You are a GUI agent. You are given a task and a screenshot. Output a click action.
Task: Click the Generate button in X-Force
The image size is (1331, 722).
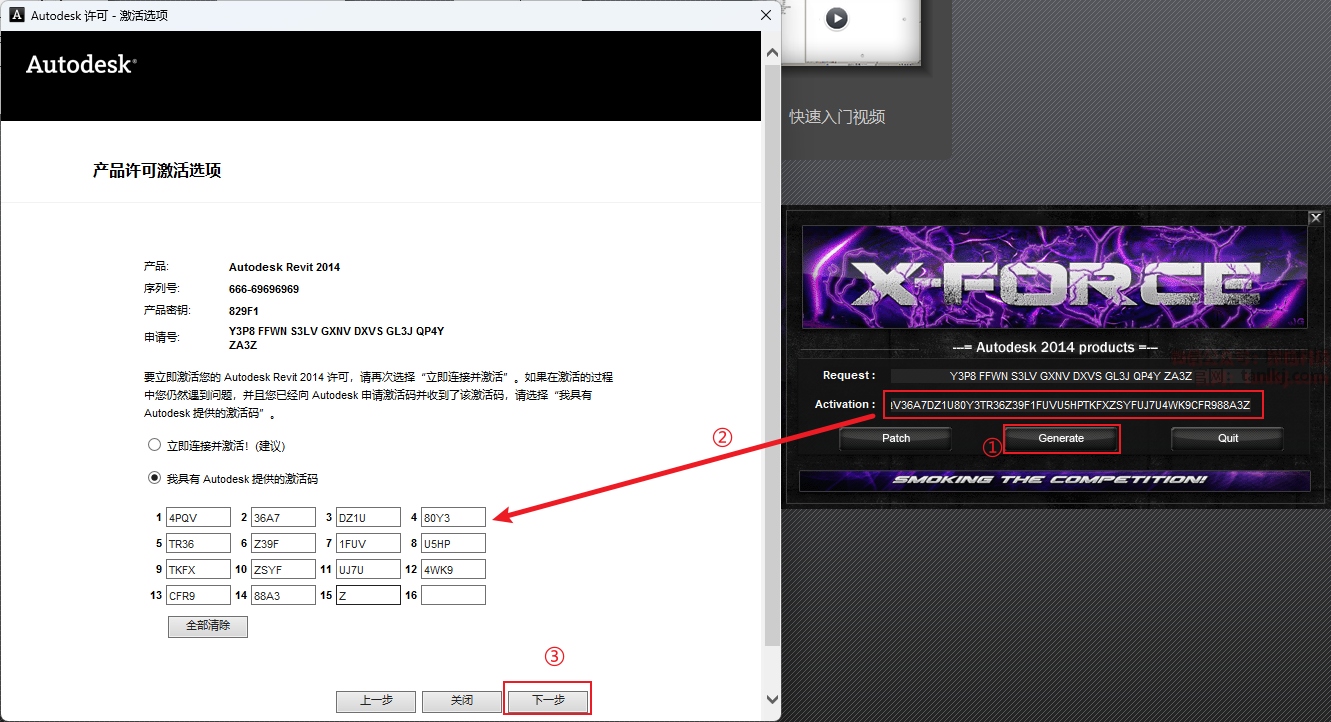tap(1061, 438)
